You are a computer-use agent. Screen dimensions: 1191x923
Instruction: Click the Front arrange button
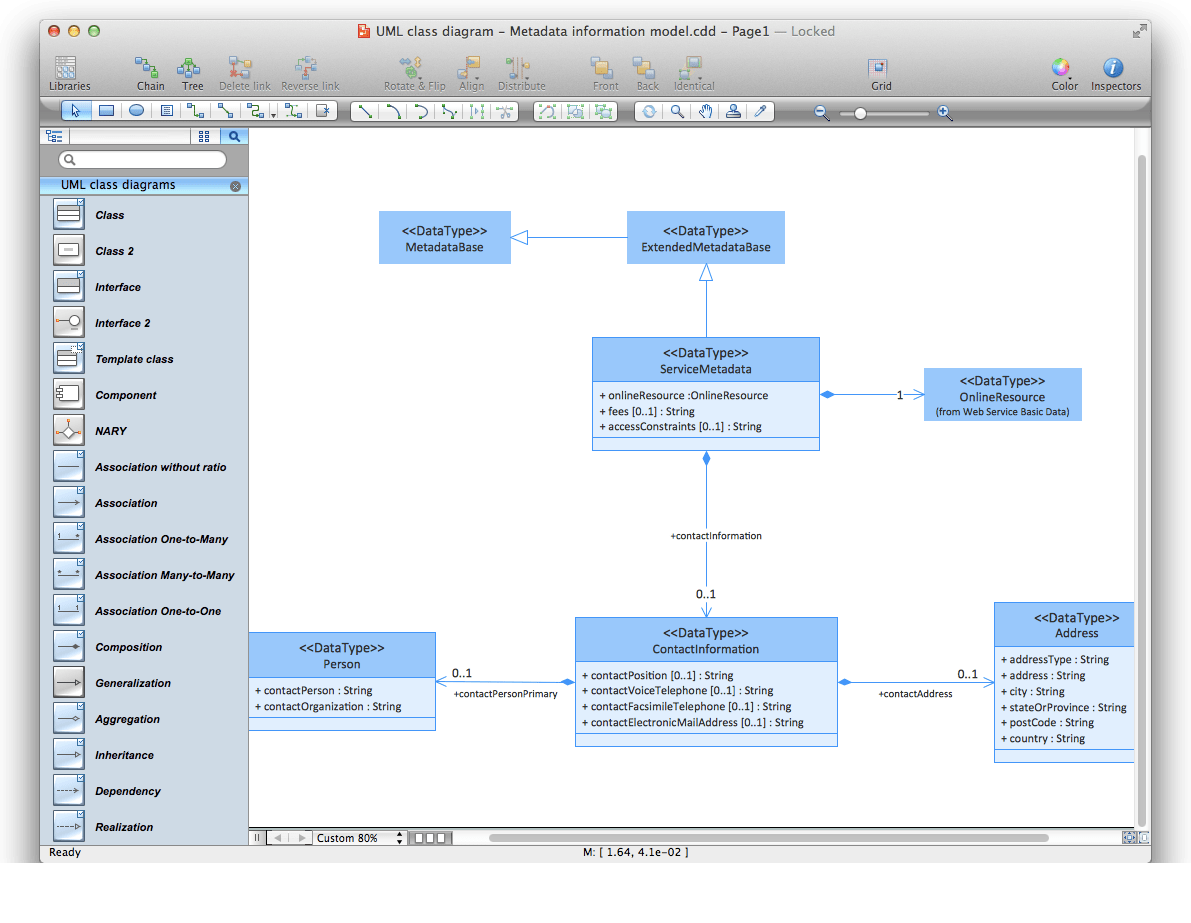[604, 72]
